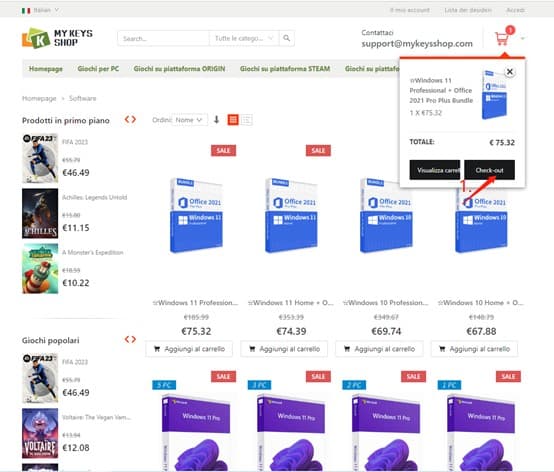Expand the cart dropdown arrow beside cart
554x472 pixels.
point(522,39)
